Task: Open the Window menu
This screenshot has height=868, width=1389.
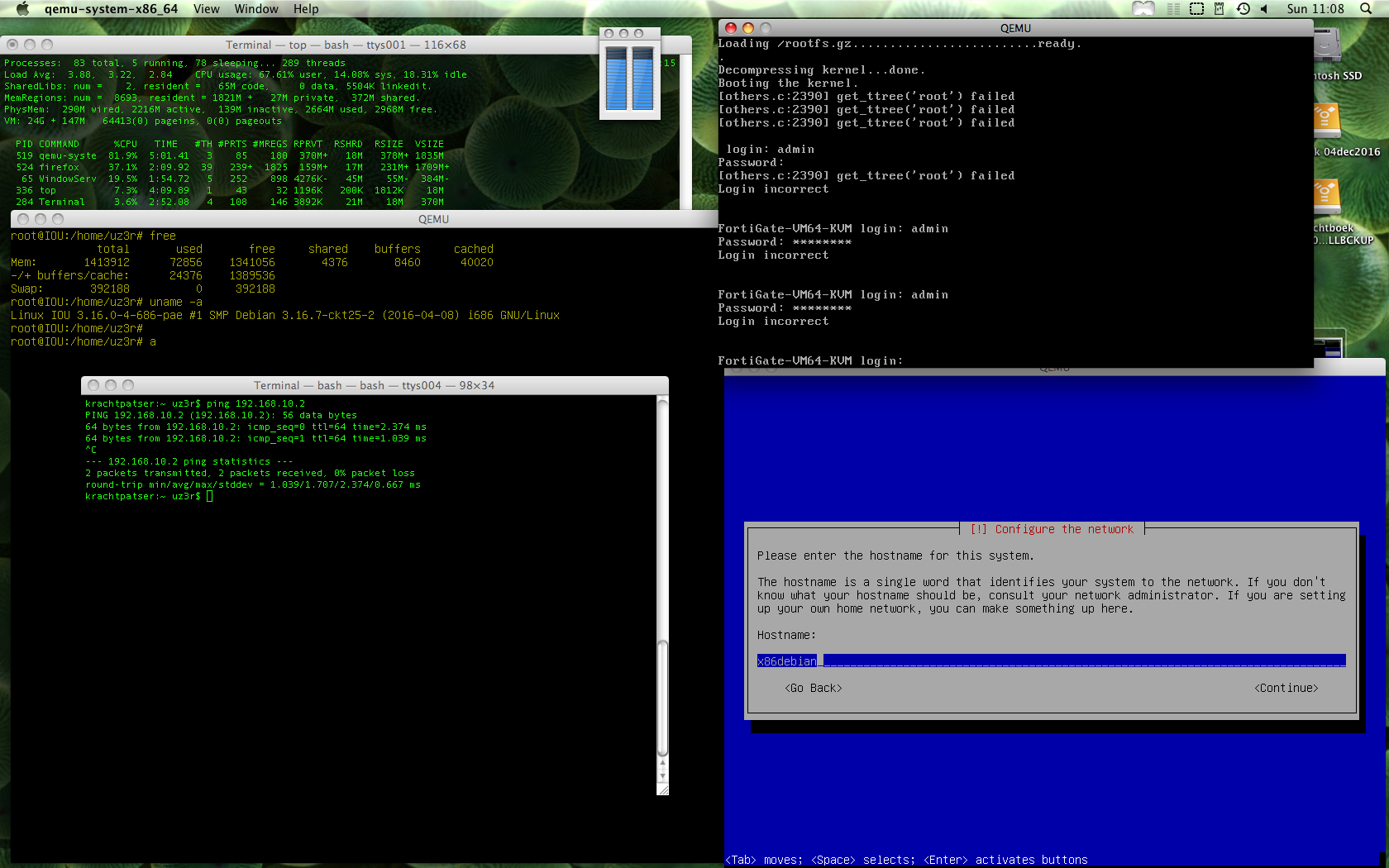Action: coord(256,9)
